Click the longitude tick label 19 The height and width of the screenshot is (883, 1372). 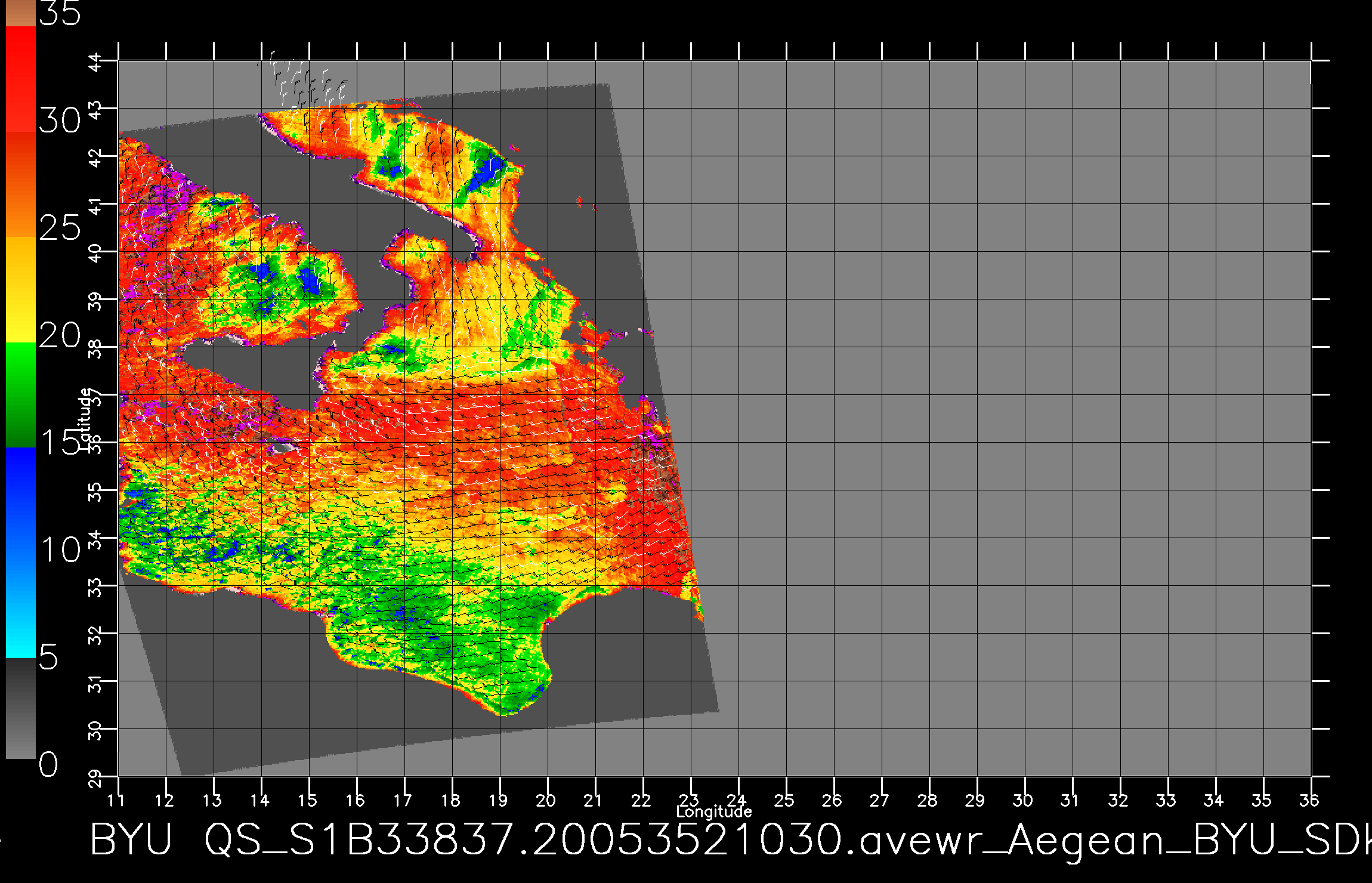pyautogui.click(x=498, y=800)
